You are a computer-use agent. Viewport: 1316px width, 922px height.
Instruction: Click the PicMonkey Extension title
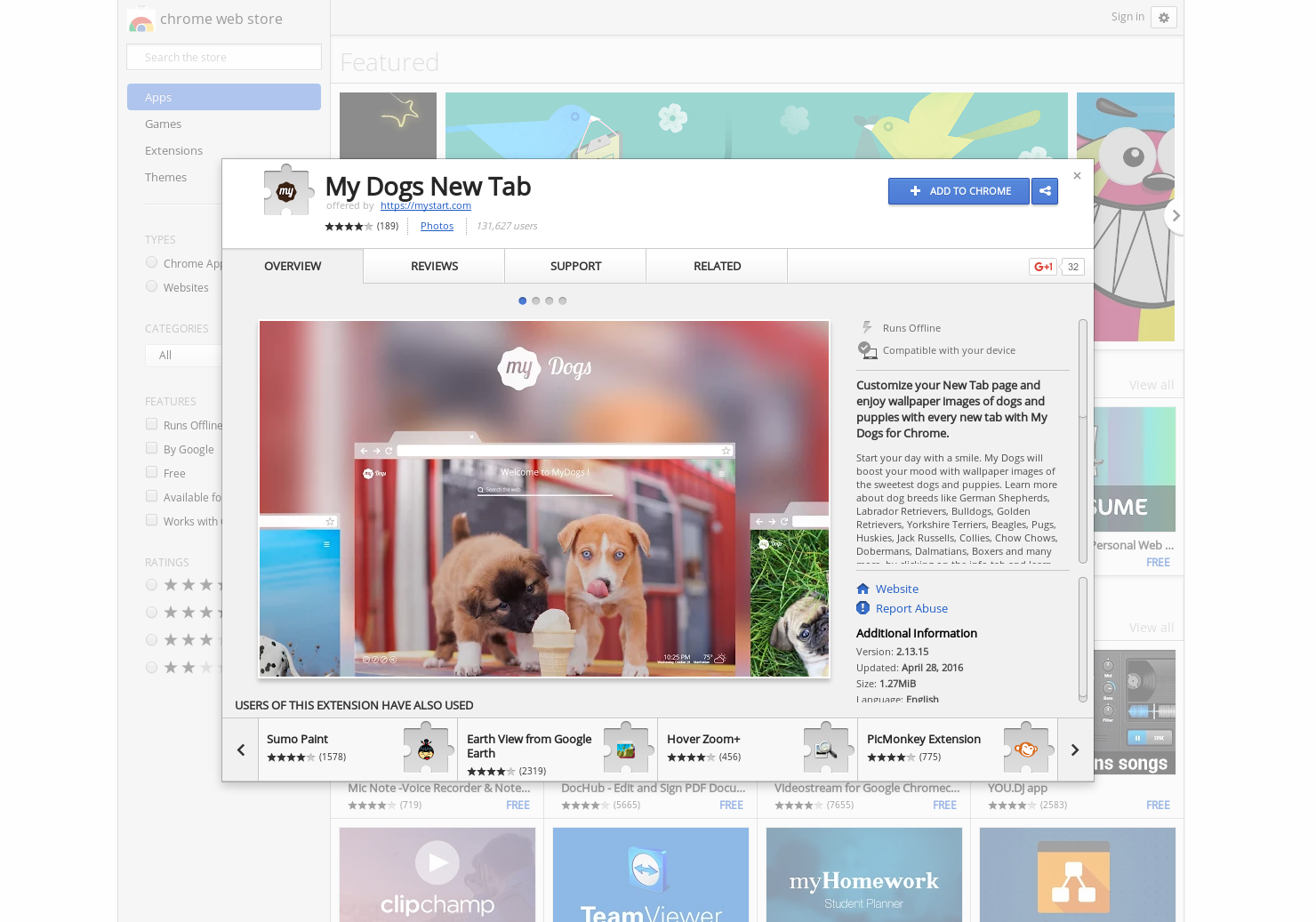[924, 739]
